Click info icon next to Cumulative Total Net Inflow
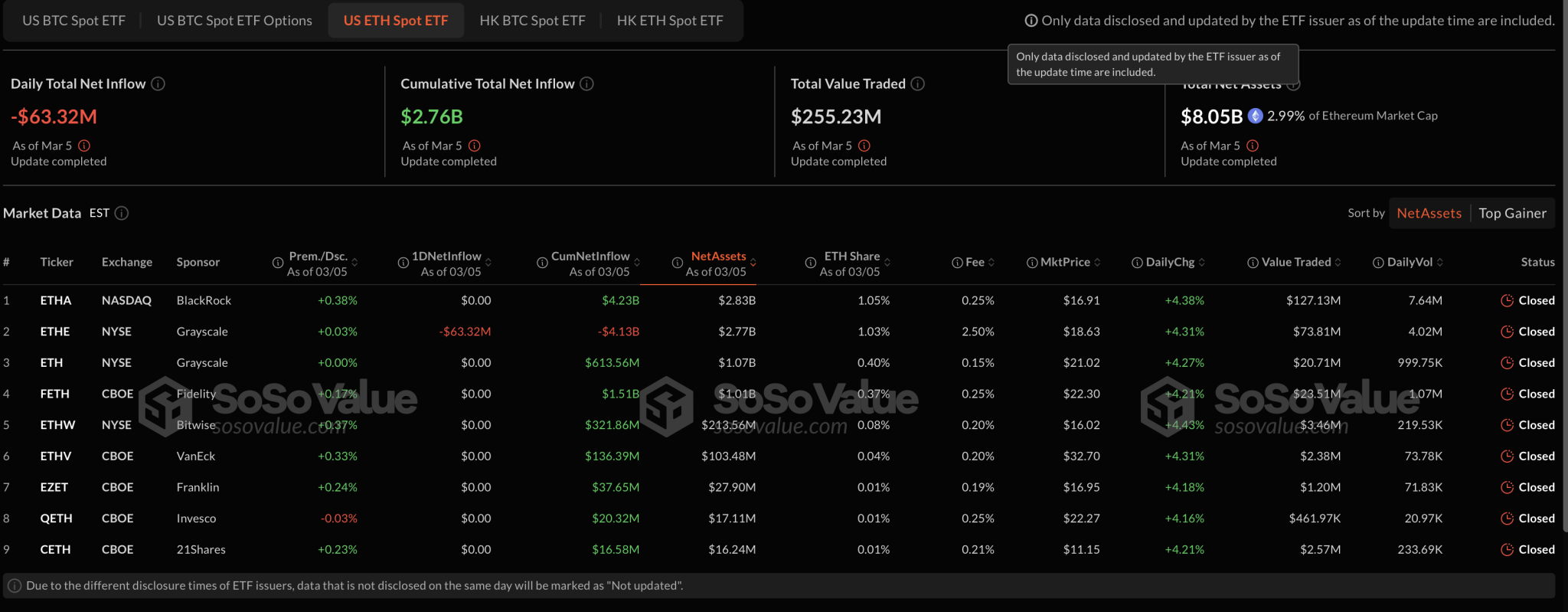This screenshot has width=1568, height=612. tap(586, 83)
